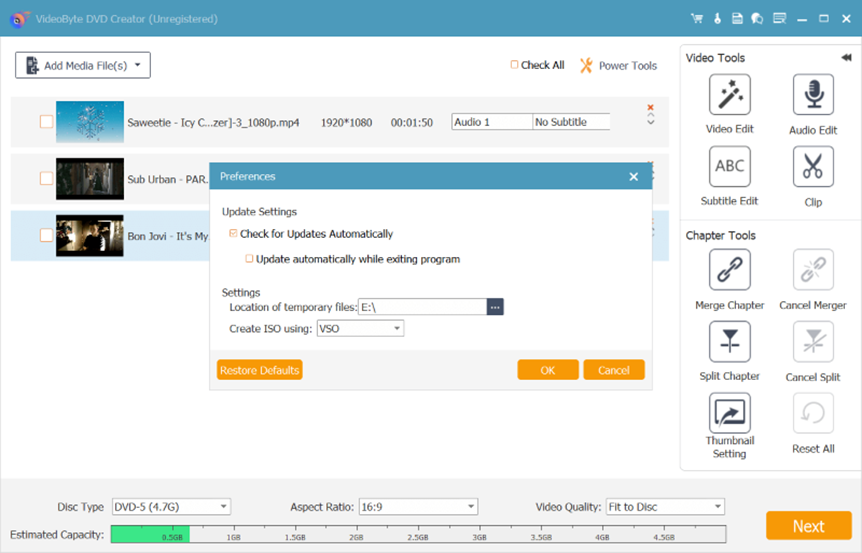Click the 00:01:50 duration text
Screen dimensions: 862x553
[x=412, y=122]
